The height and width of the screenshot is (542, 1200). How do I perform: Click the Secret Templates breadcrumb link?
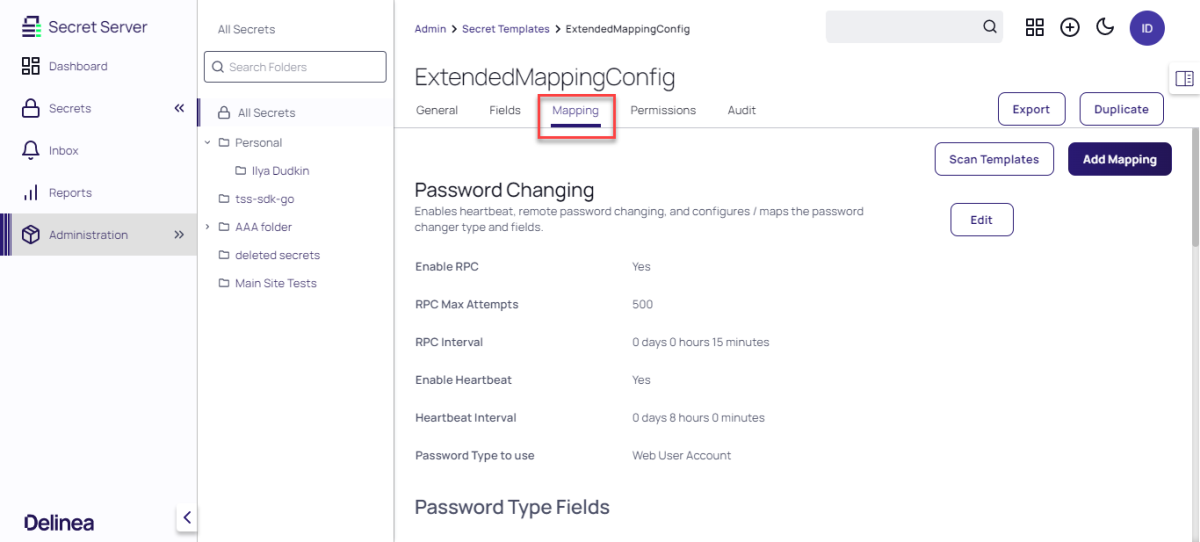click(x=505, y=29)
